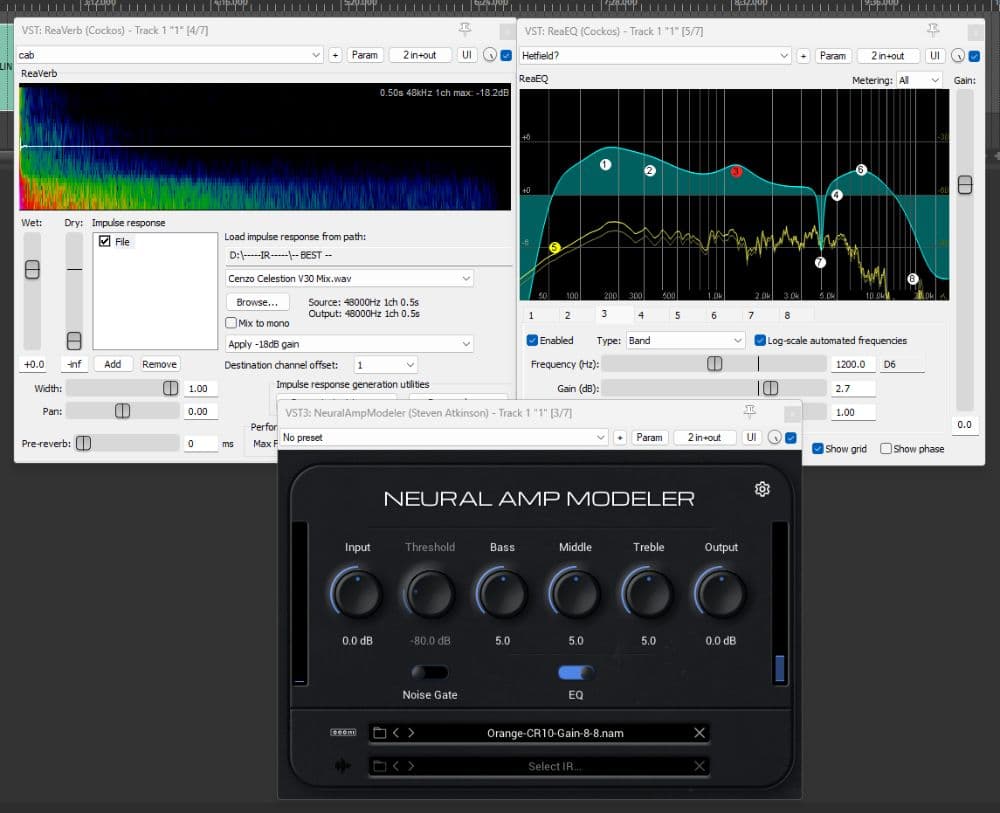
Task: Click the folder icon to load a NAM model
Action: (x=379, y=733)
